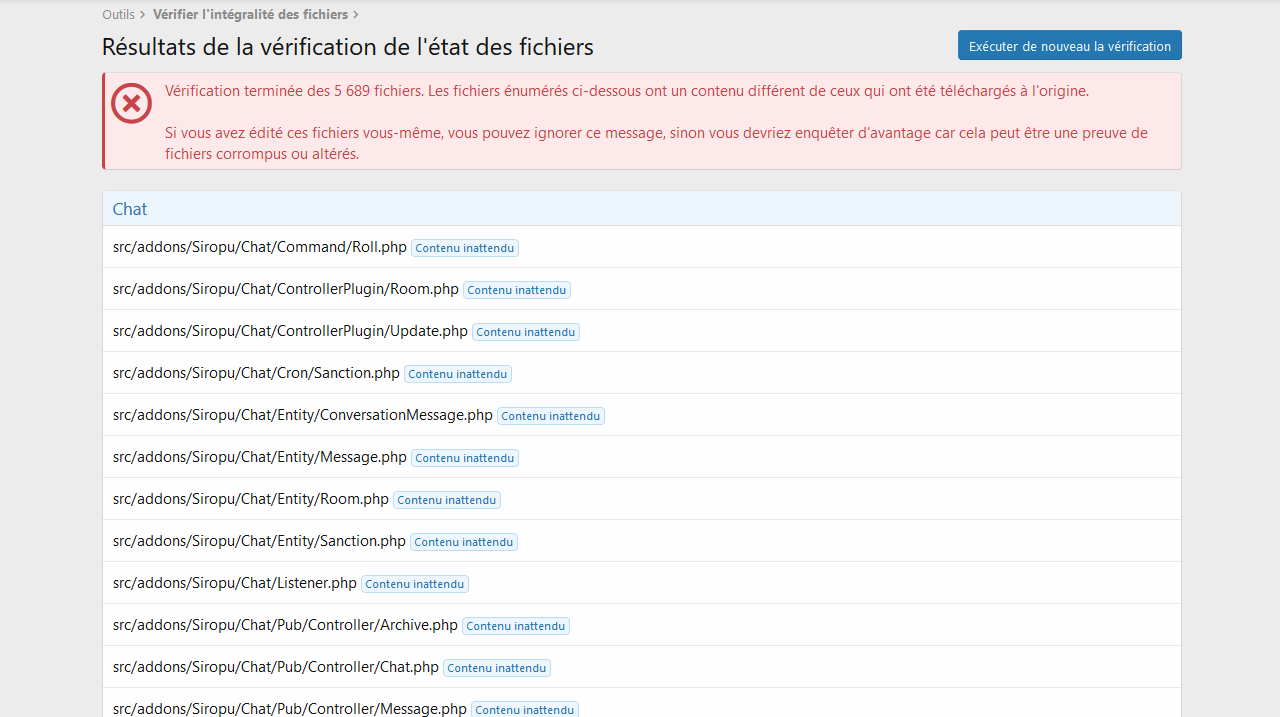Click 'Contenu inattendu' badge next to Roll.php

464,248
